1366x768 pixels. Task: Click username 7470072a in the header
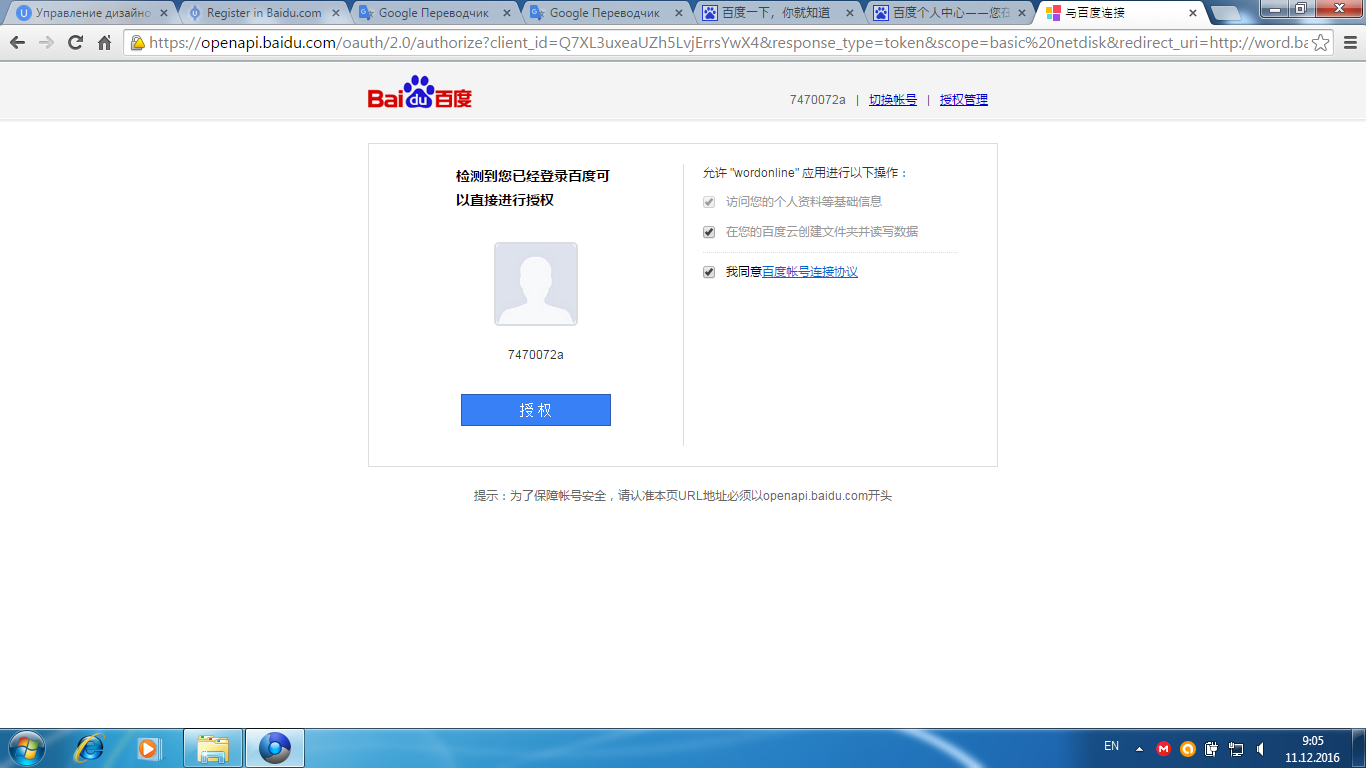[818, 100]
